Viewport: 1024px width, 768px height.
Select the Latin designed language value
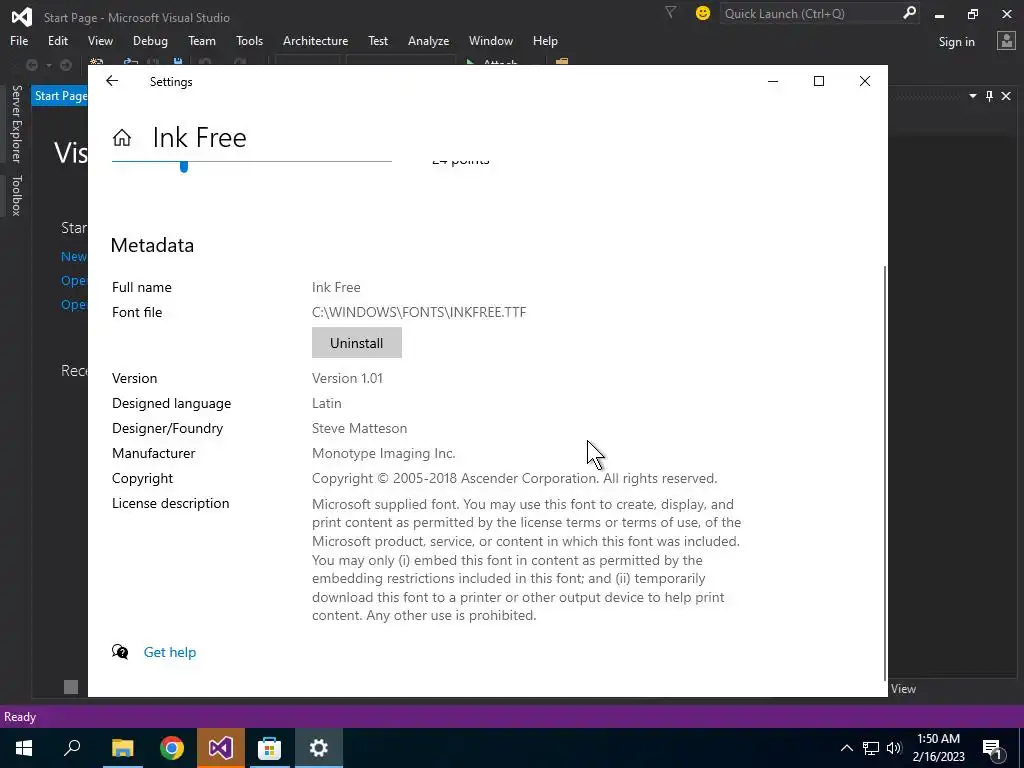click(327, 403)
